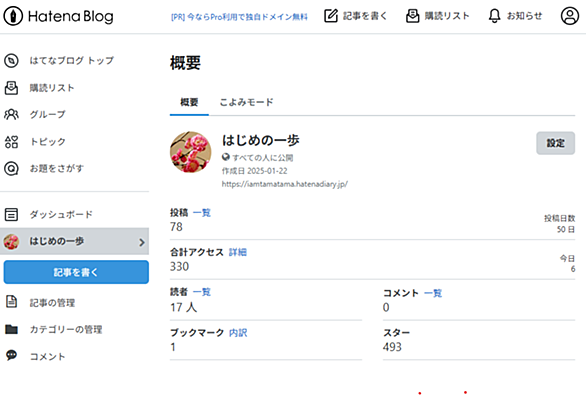Click the bookmark count value 1

click(x=173, y=347)
